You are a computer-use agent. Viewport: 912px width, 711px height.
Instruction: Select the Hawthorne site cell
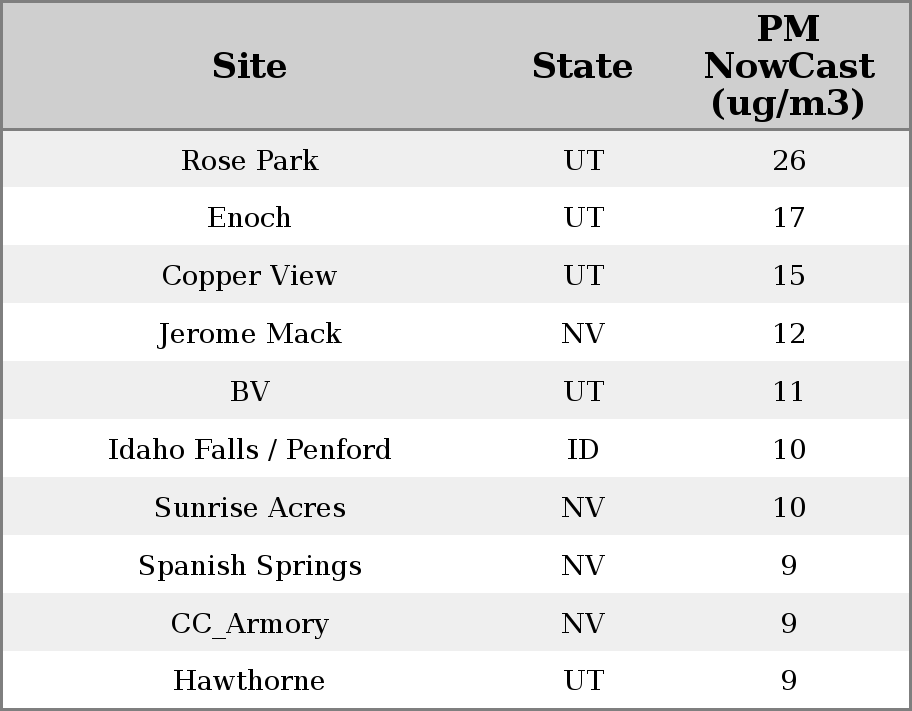pos(250,681)
